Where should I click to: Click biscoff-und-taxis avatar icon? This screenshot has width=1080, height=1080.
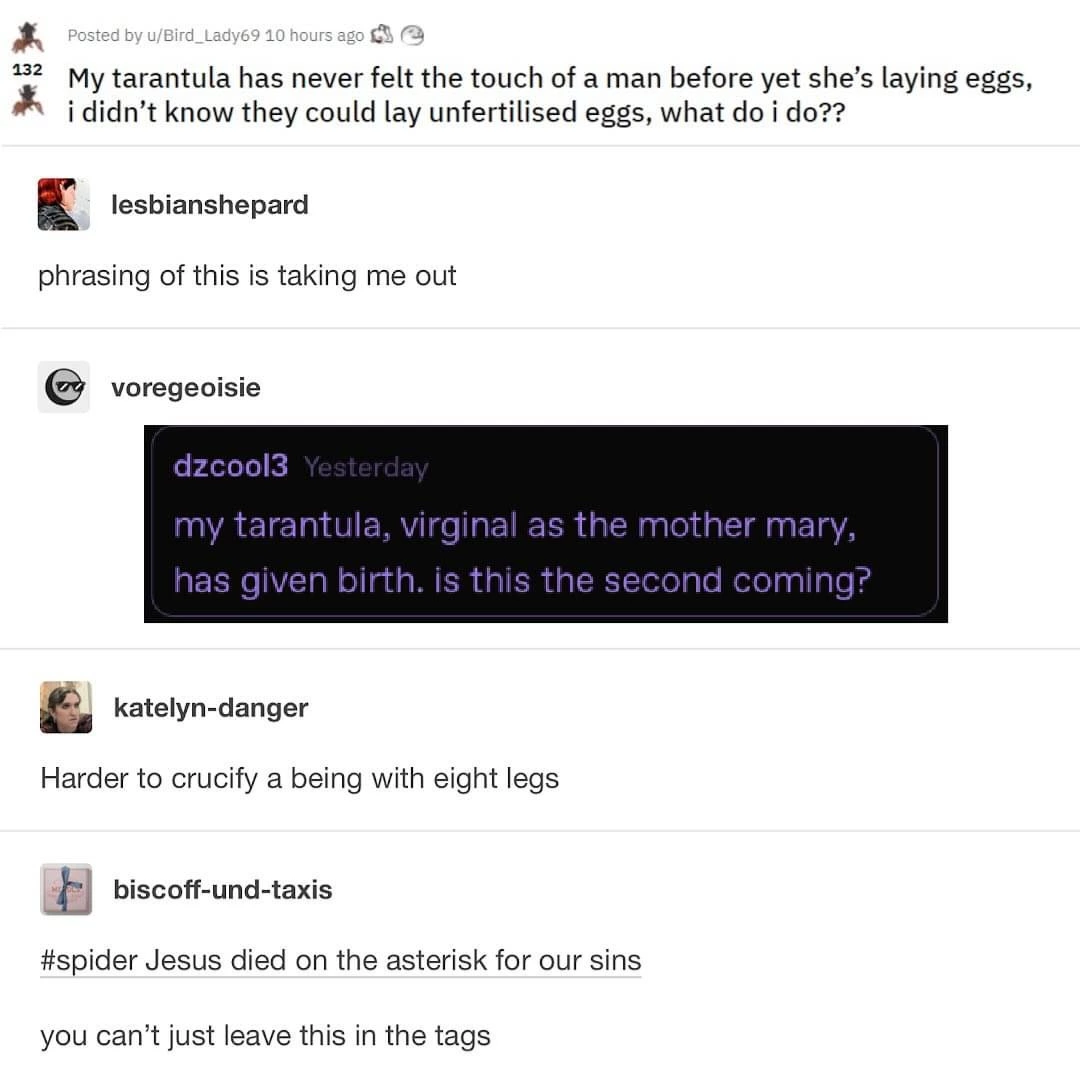click(66, 889)
